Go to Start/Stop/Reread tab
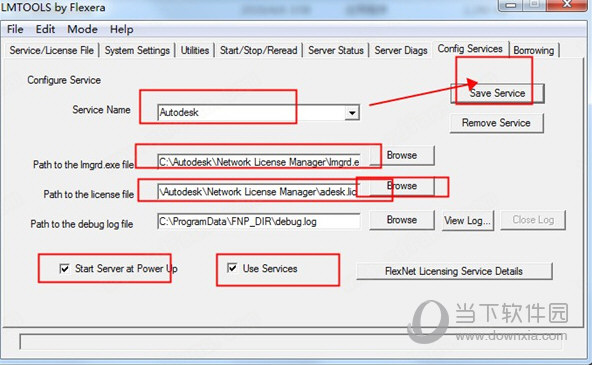This screenshot has height=365, width=592. click(x=259, y=50)
